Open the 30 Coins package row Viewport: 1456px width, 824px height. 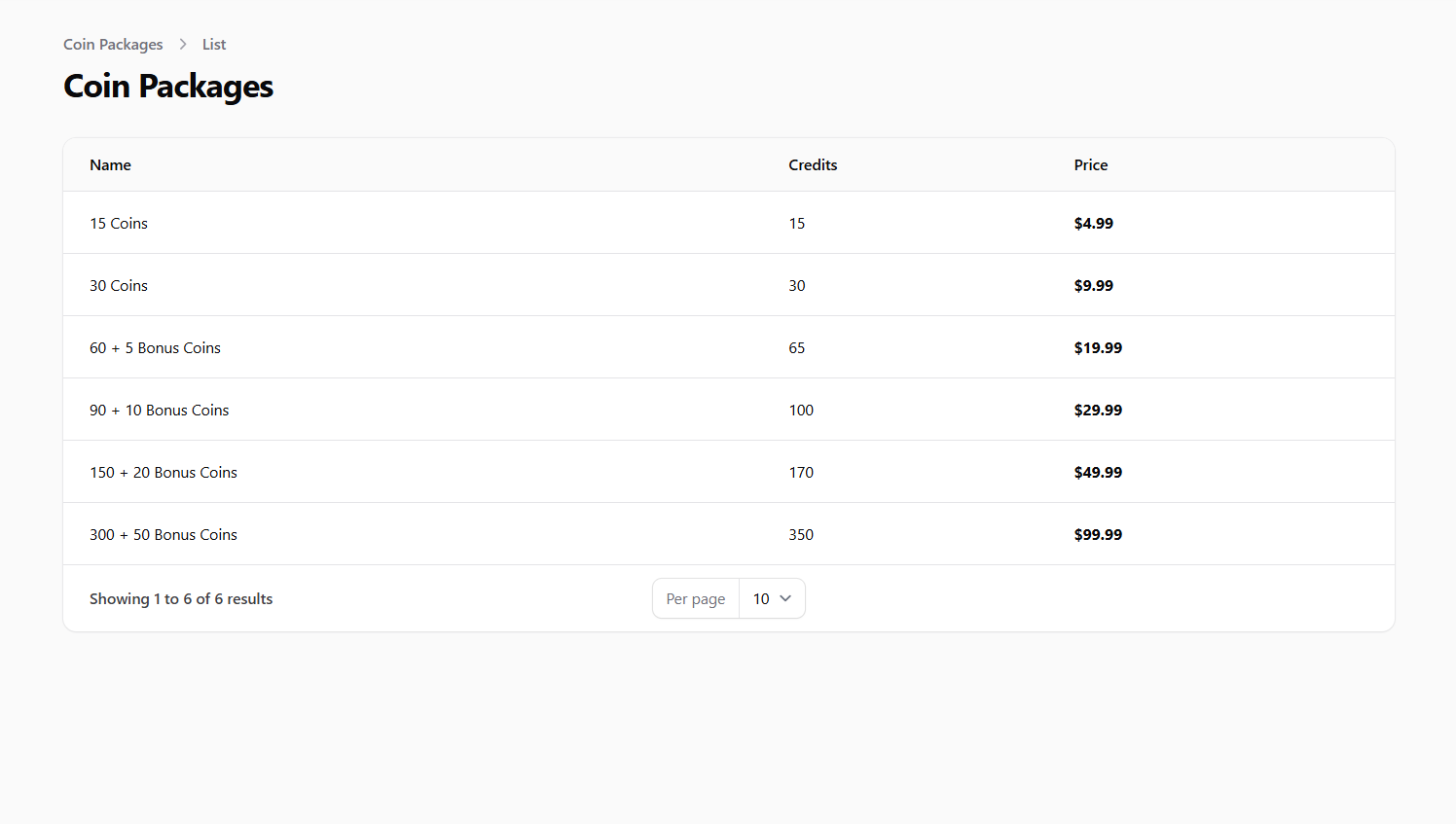(119, 285)
